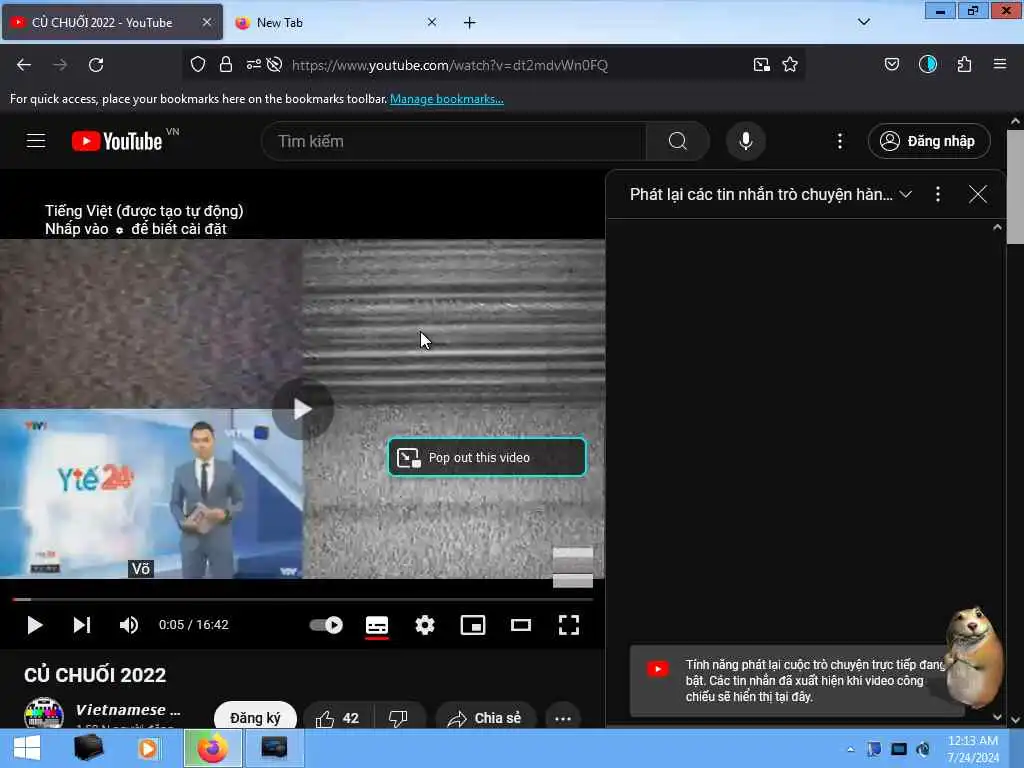Close the CỦ CHUỐI 2022 tab
This screenshot has height=768, width=1024.
(206, 22)
